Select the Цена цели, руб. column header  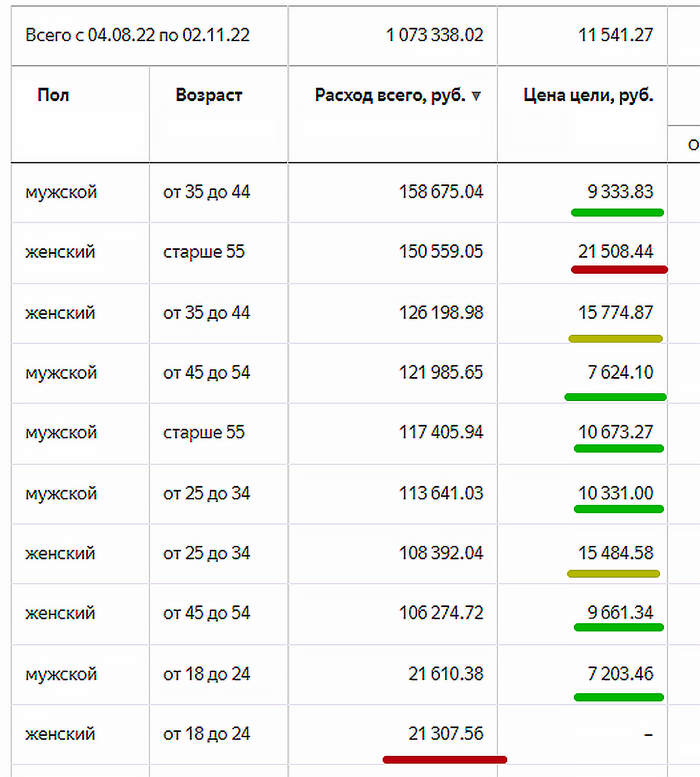tap(588, 96)
